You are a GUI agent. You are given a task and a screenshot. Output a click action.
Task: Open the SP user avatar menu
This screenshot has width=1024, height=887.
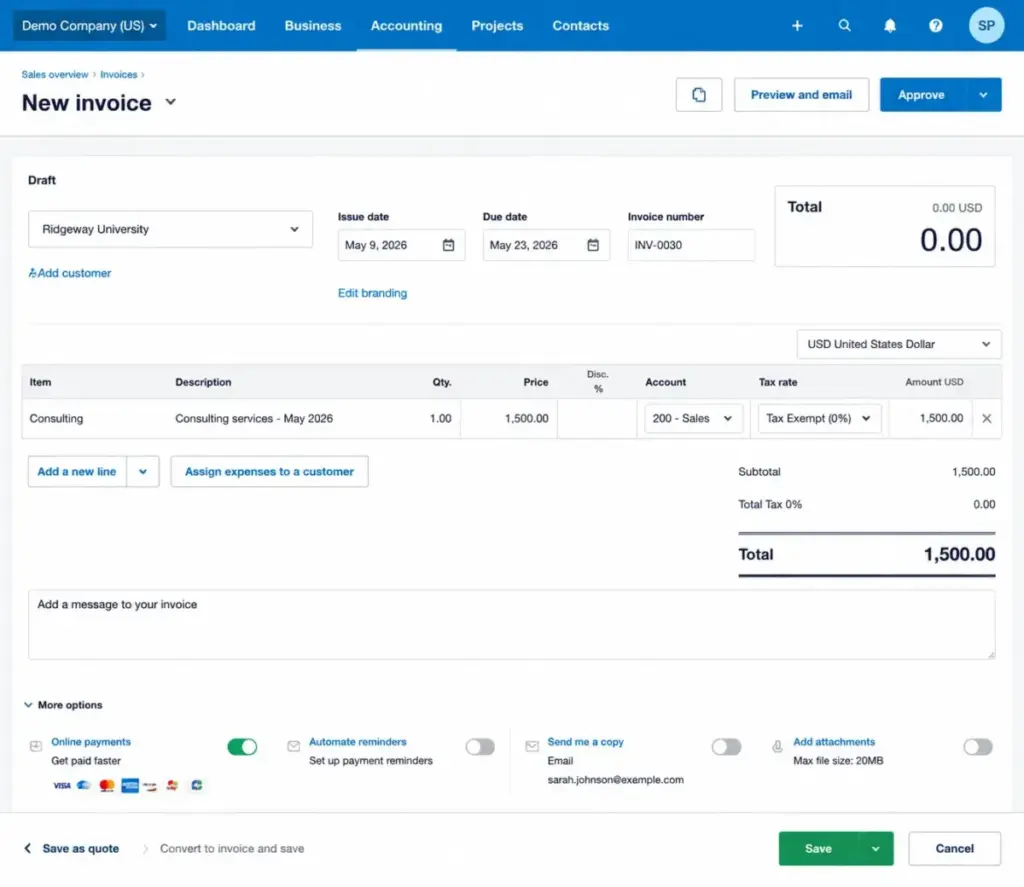tap(985, 25)
